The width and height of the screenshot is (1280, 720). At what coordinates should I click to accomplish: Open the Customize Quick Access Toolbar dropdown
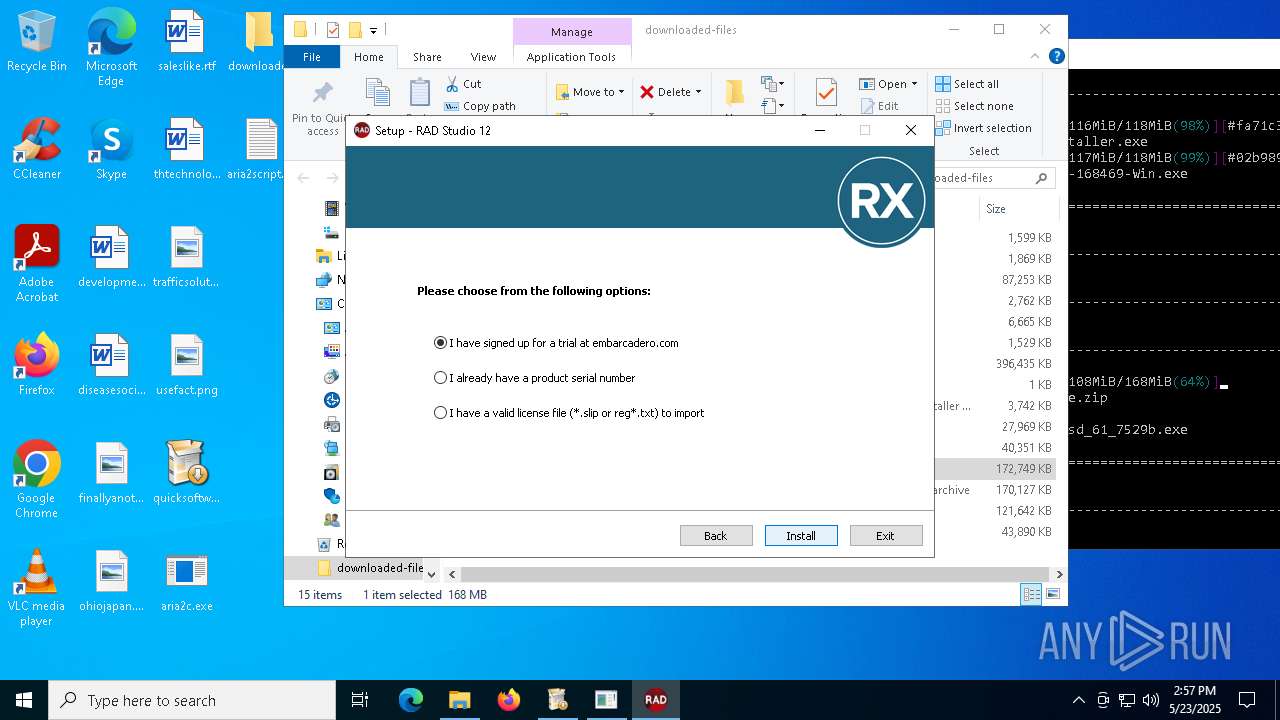pyautogui.click(x=373, y=30)
